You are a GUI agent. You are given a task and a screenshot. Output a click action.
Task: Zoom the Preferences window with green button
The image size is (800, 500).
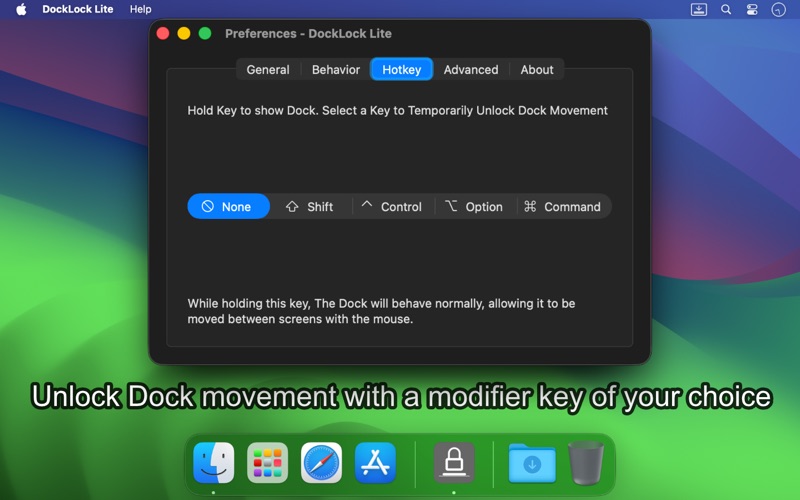coord(205,33)
